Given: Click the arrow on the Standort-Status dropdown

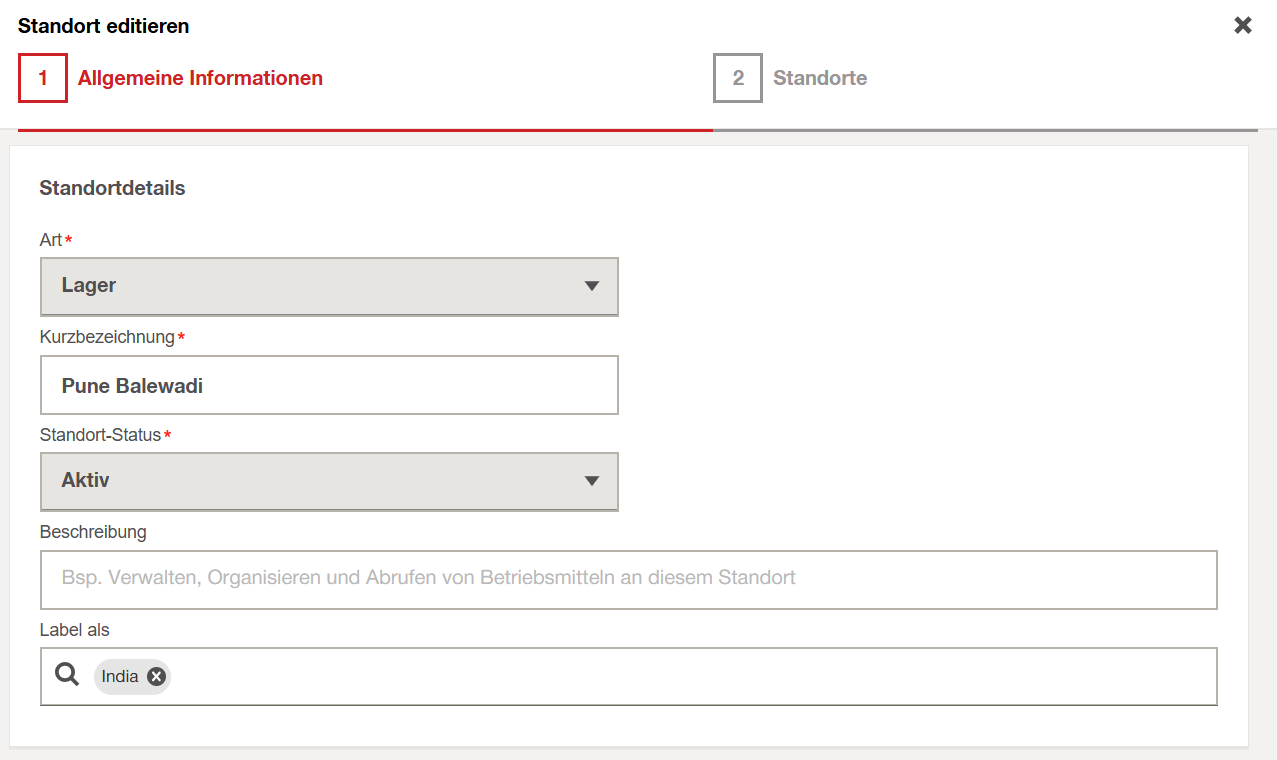Looking at the screenshot, I should 592,481.
